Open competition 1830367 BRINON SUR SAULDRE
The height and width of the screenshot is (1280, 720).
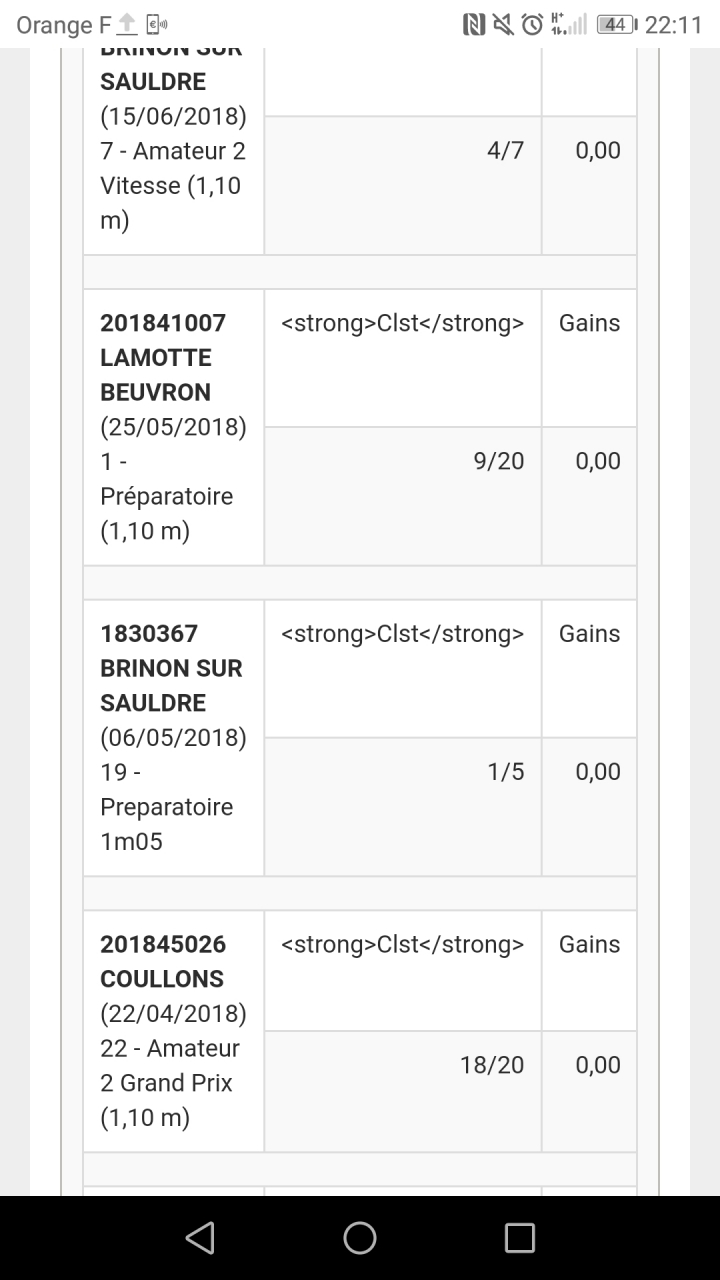pyautogui.click(x=171, y=668)
